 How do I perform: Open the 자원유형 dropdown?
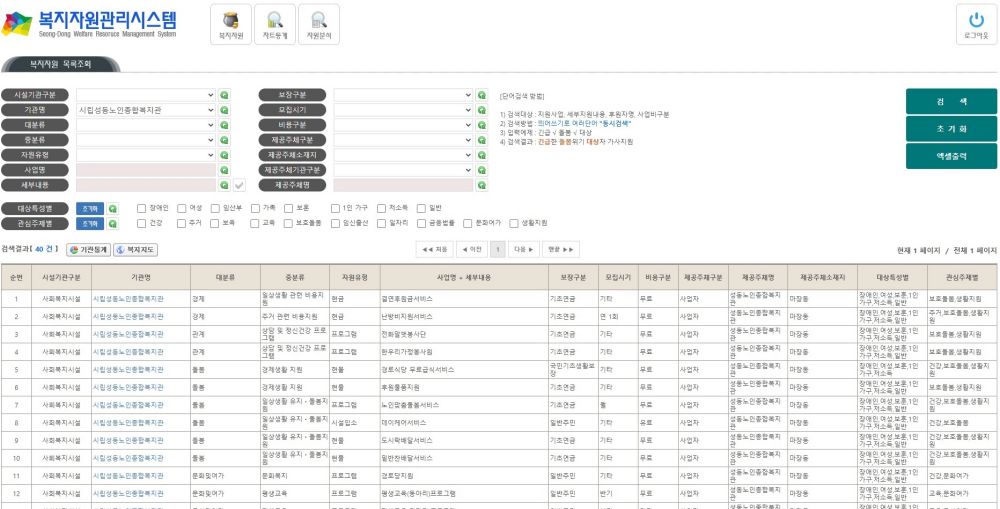146,155
